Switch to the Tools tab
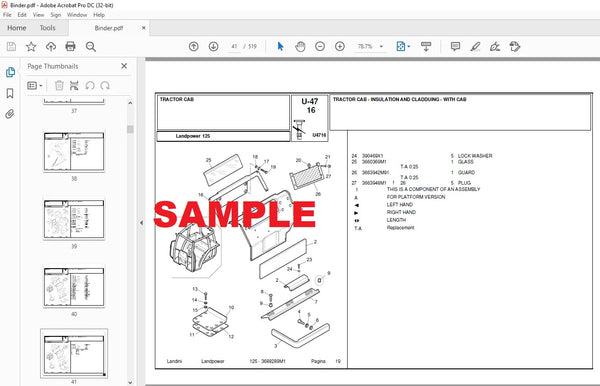 [x=47, y=28]
